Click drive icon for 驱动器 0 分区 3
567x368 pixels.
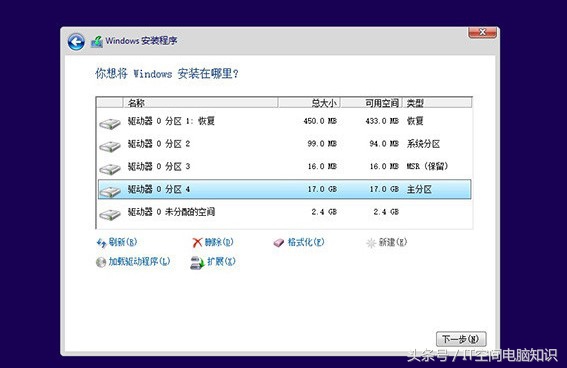click(110, 169)
